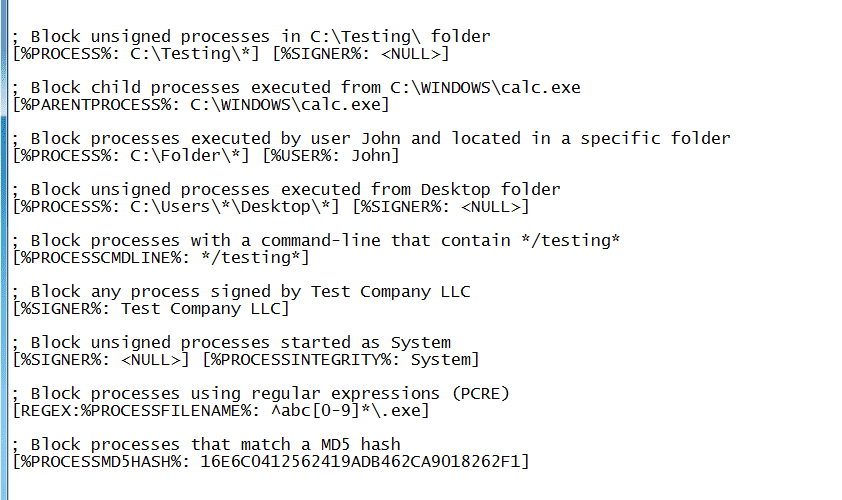Click the PARENTPROCESS calc.exe rule line

[201, 105]
